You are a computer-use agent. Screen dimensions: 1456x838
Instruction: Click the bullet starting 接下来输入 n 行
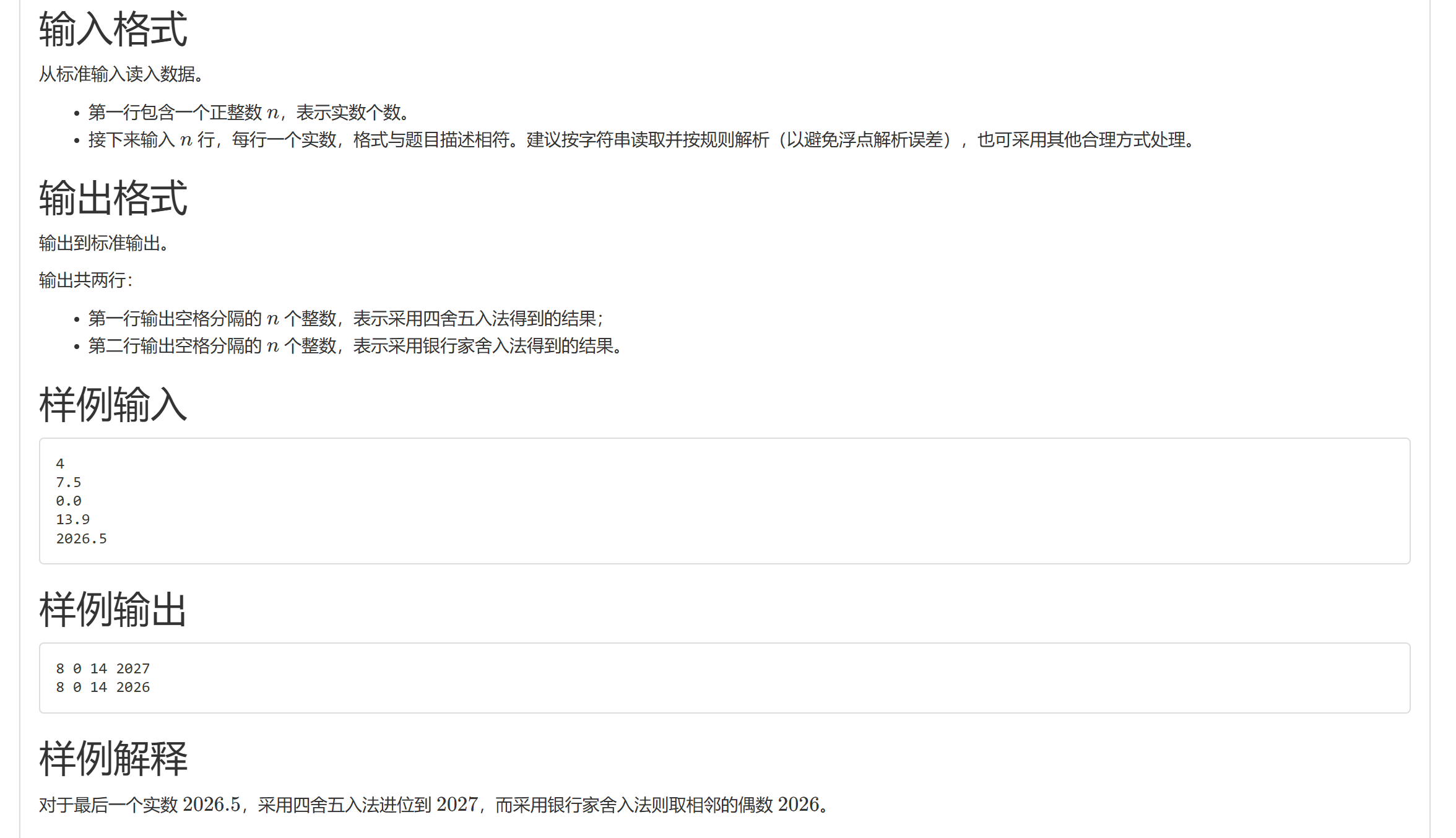coord(641,140)
